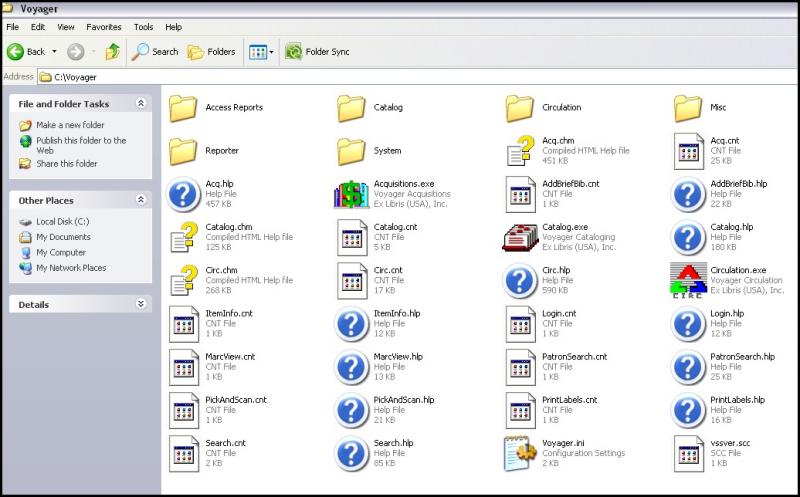Click the Search toolbar button

point(155,52)
